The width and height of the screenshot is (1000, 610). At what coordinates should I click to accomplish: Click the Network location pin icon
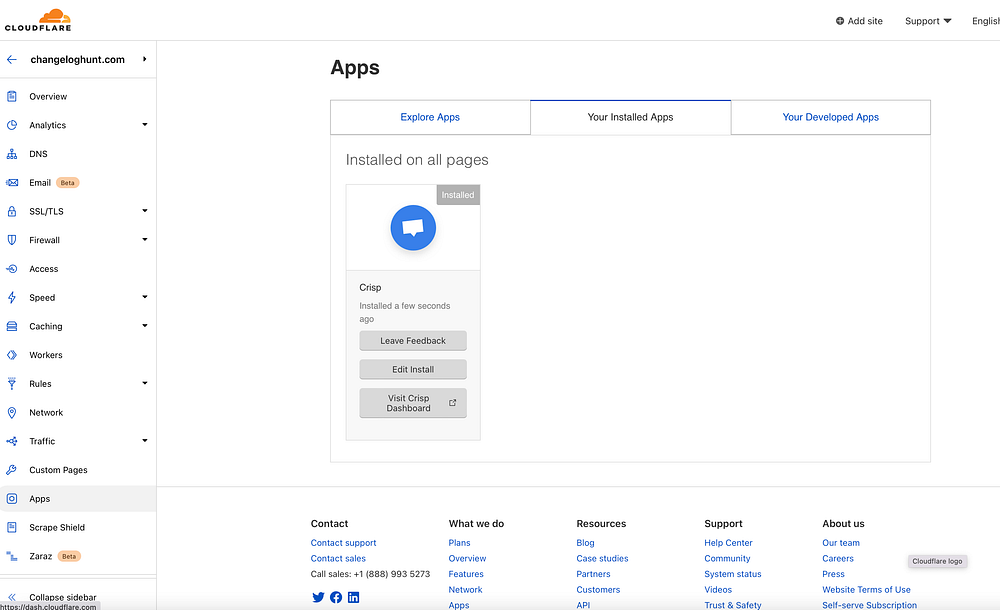point(11,412)
